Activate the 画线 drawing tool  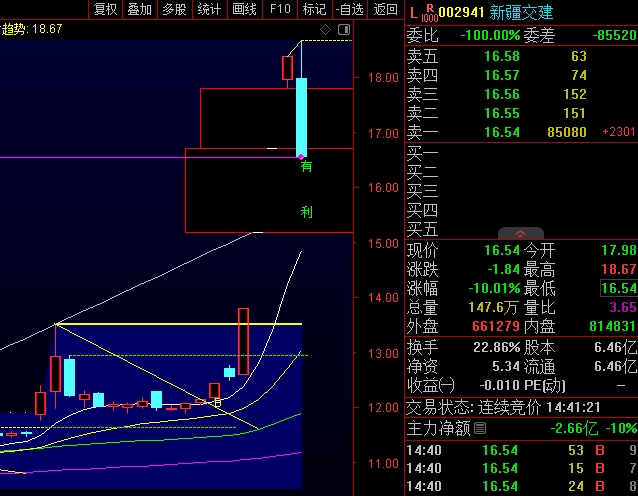click(x=244, y=9)
